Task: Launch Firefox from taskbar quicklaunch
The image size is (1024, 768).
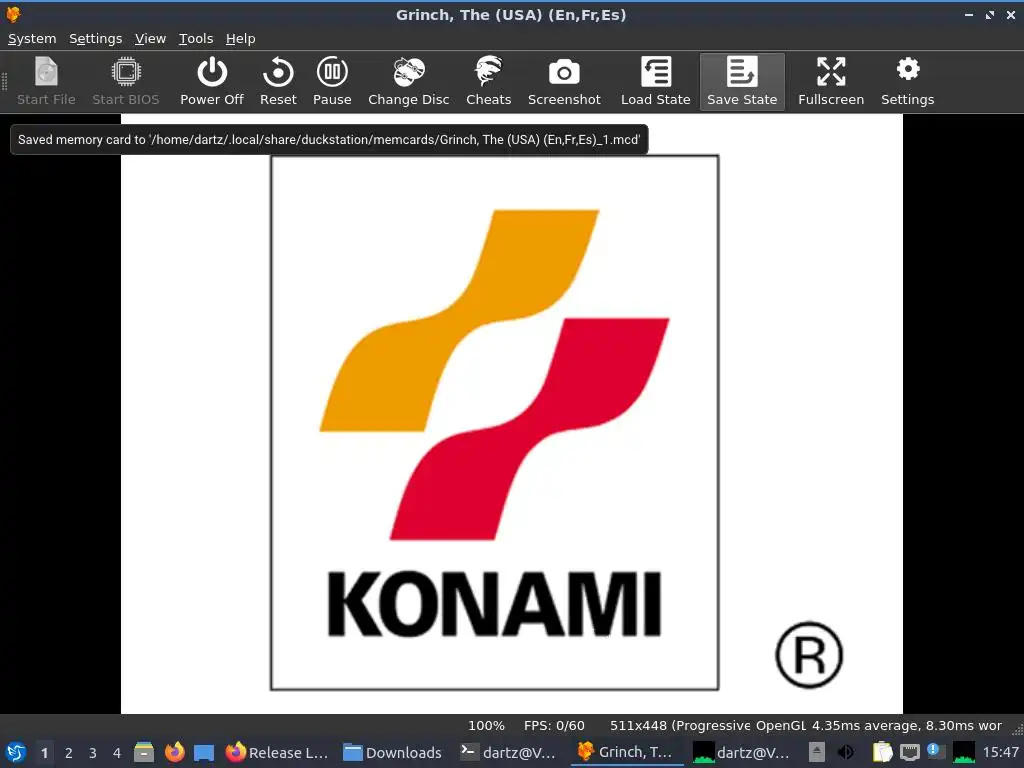Action: [x=174, y=752]
